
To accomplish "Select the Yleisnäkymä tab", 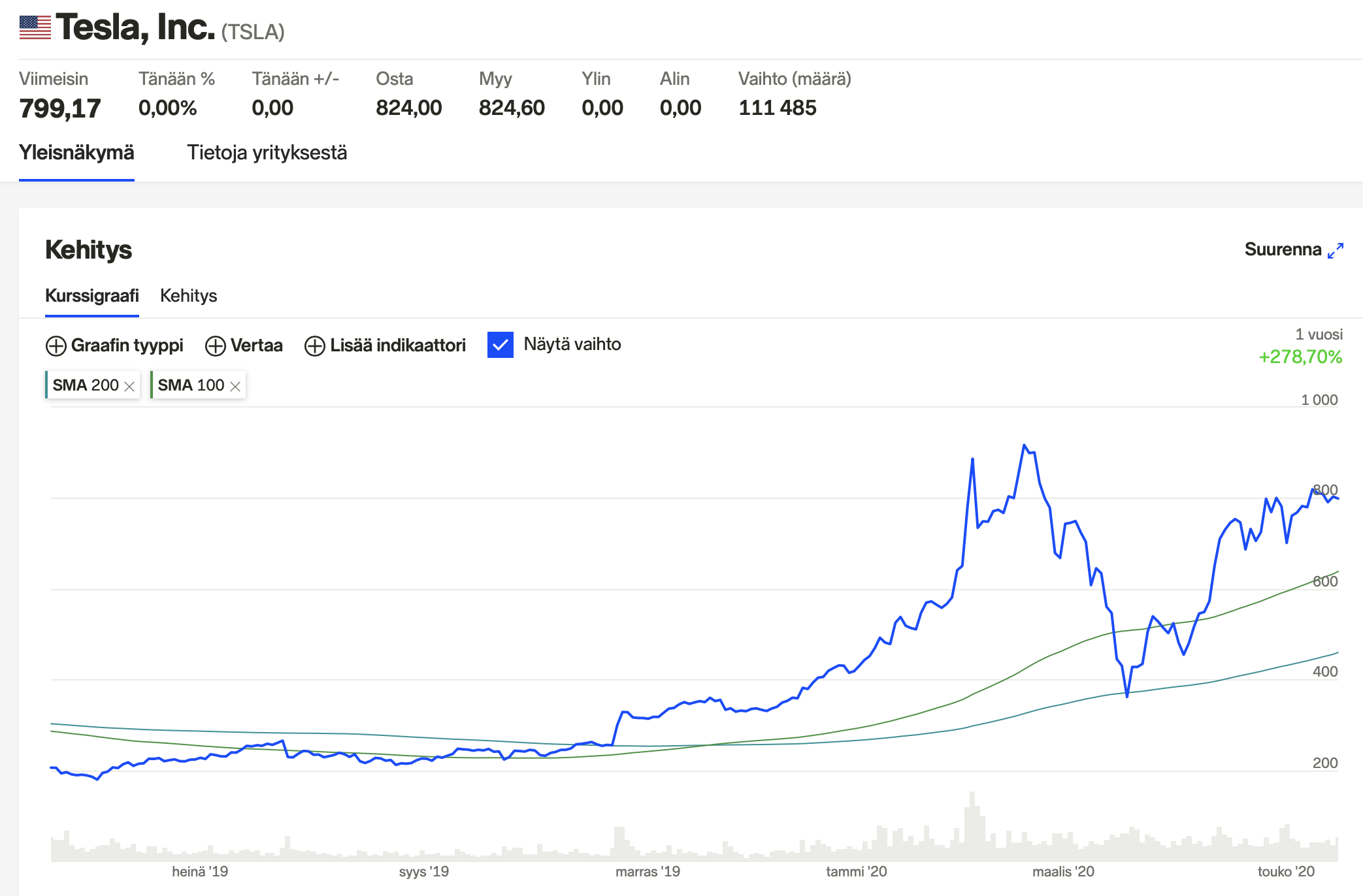I will click(x=76, y=153).
